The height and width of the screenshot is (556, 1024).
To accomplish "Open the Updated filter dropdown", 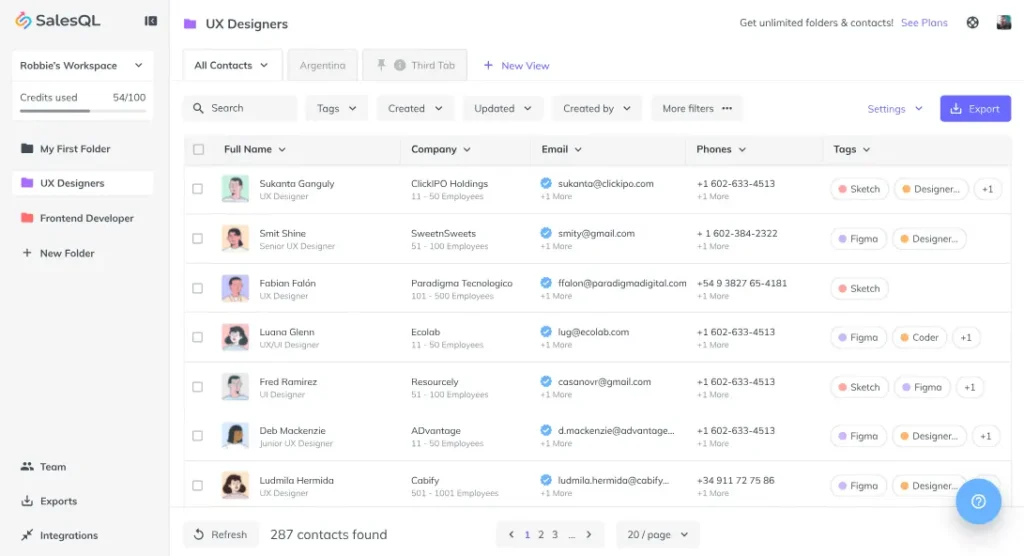I will point(502,108).
